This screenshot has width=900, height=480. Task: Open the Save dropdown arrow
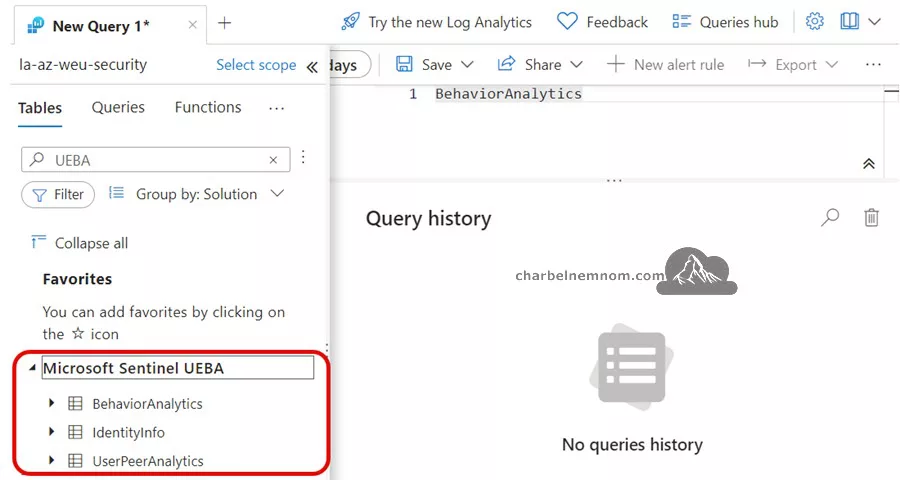pos(467,64)
